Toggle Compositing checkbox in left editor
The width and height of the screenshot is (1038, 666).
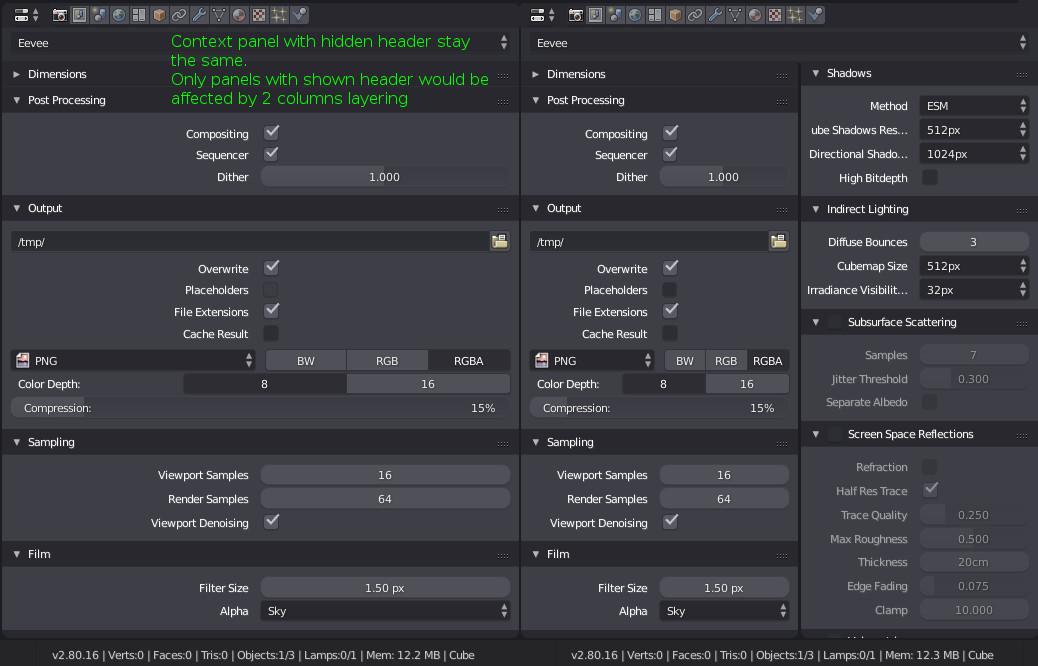271,132
